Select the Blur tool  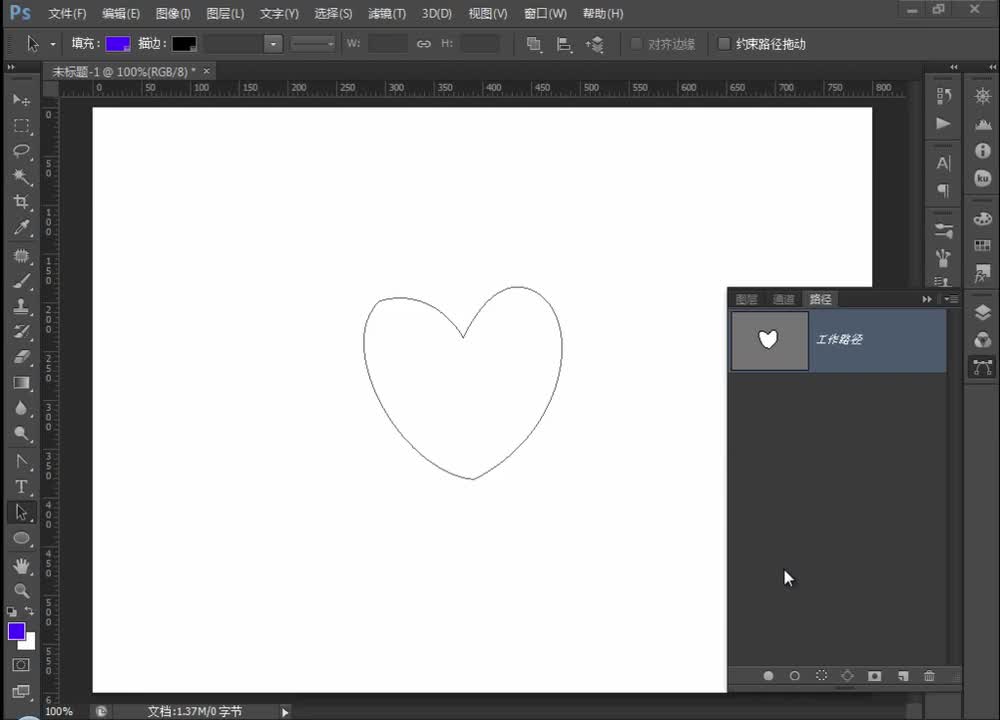pos(21,408)
